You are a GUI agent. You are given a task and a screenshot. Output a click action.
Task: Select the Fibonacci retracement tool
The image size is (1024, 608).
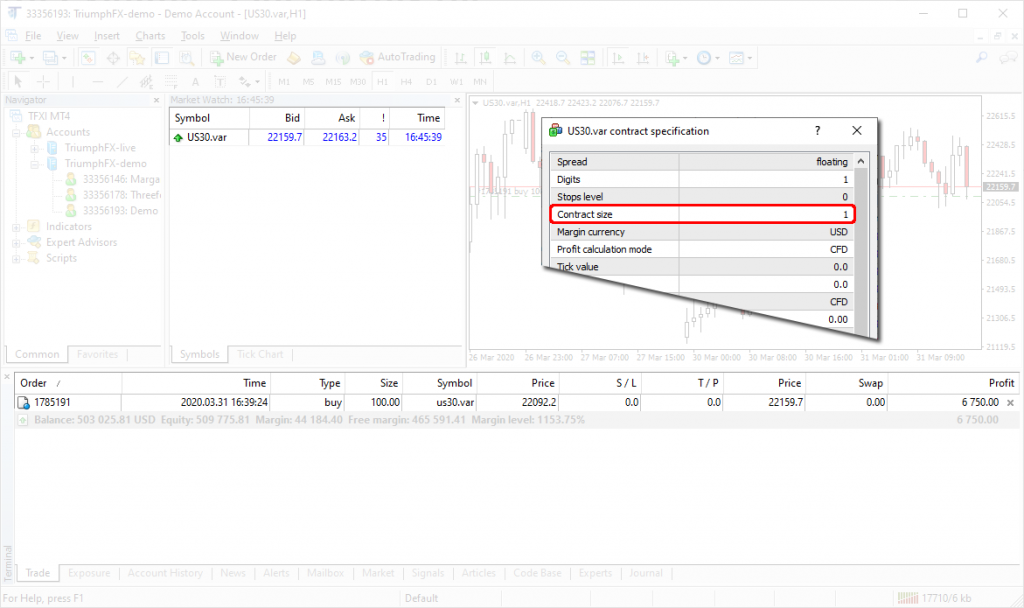[170, 82]
